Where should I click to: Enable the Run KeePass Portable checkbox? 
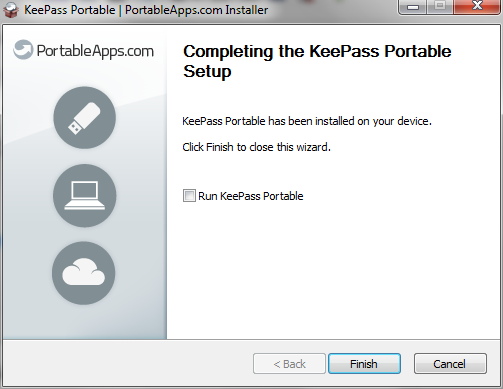coord(189,196)
